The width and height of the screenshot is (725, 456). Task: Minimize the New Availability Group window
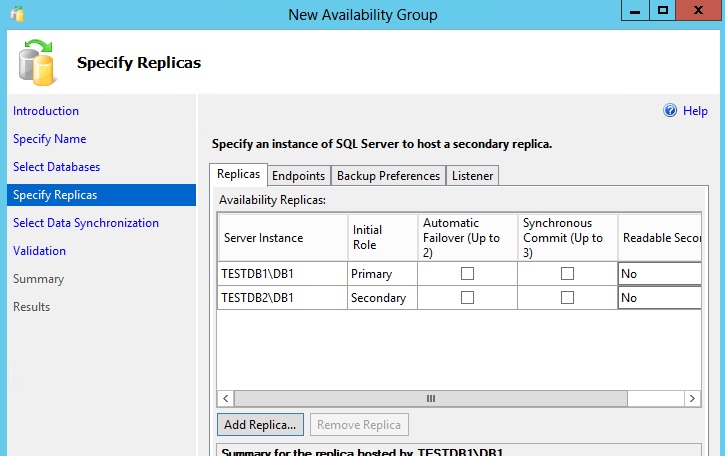(635, 10)
